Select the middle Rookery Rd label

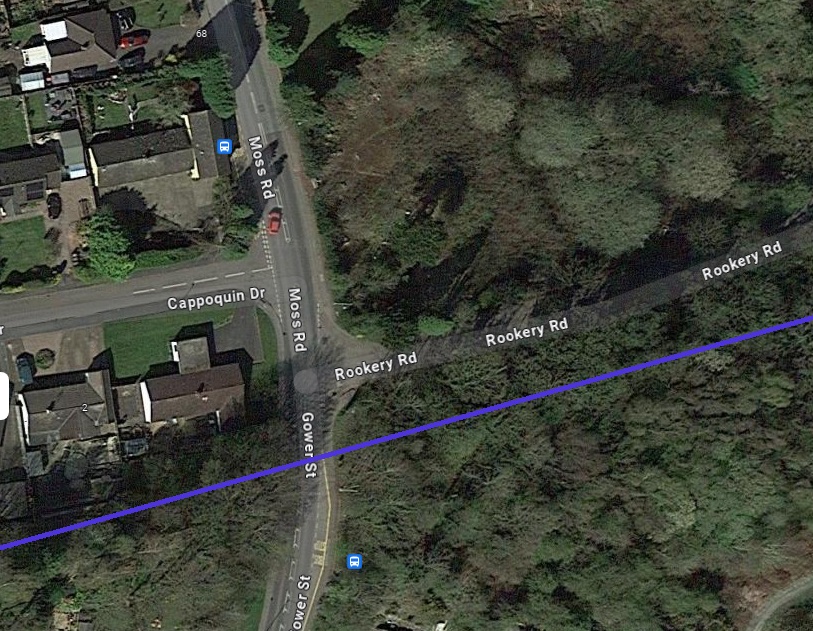527,332
